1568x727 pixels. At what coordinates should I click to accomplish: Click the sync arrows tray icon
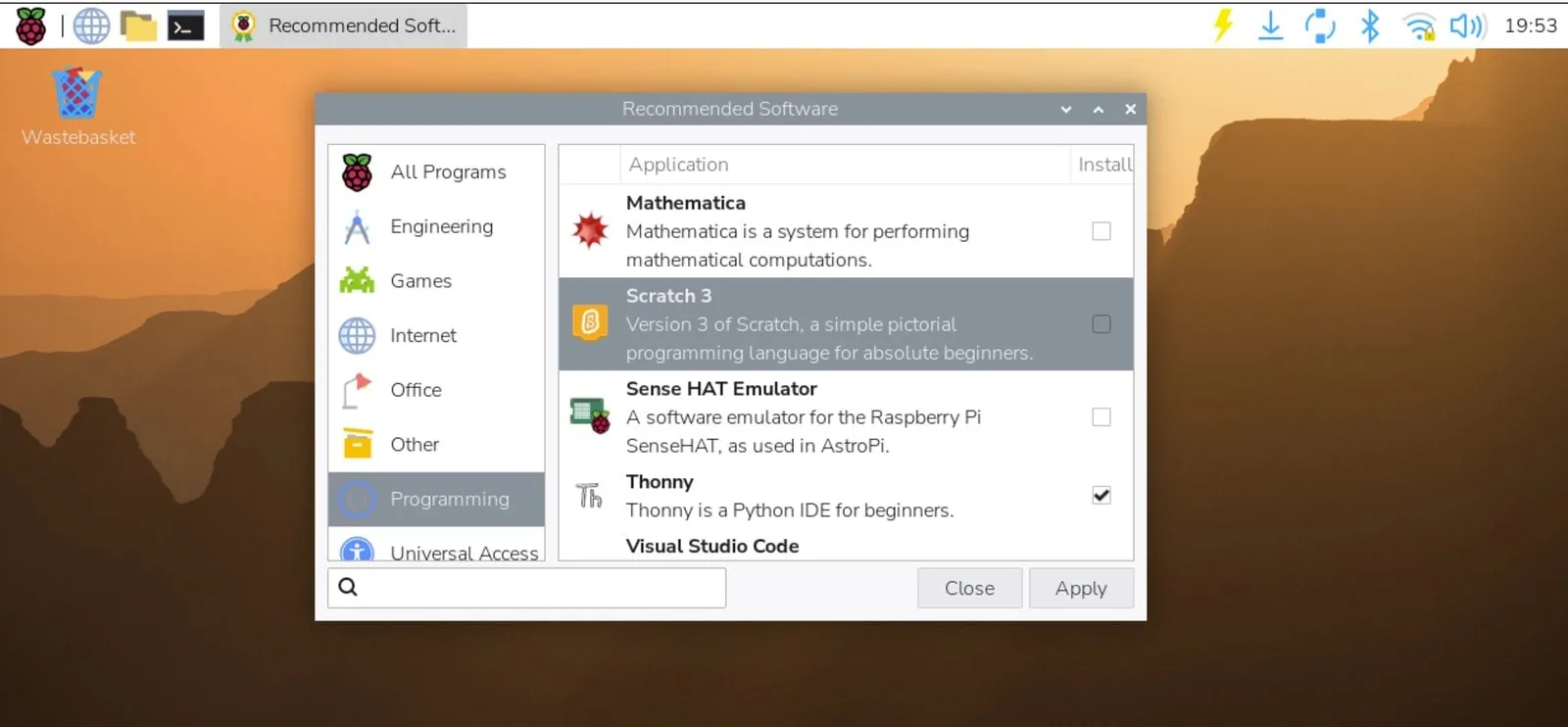pos(1320,25)
